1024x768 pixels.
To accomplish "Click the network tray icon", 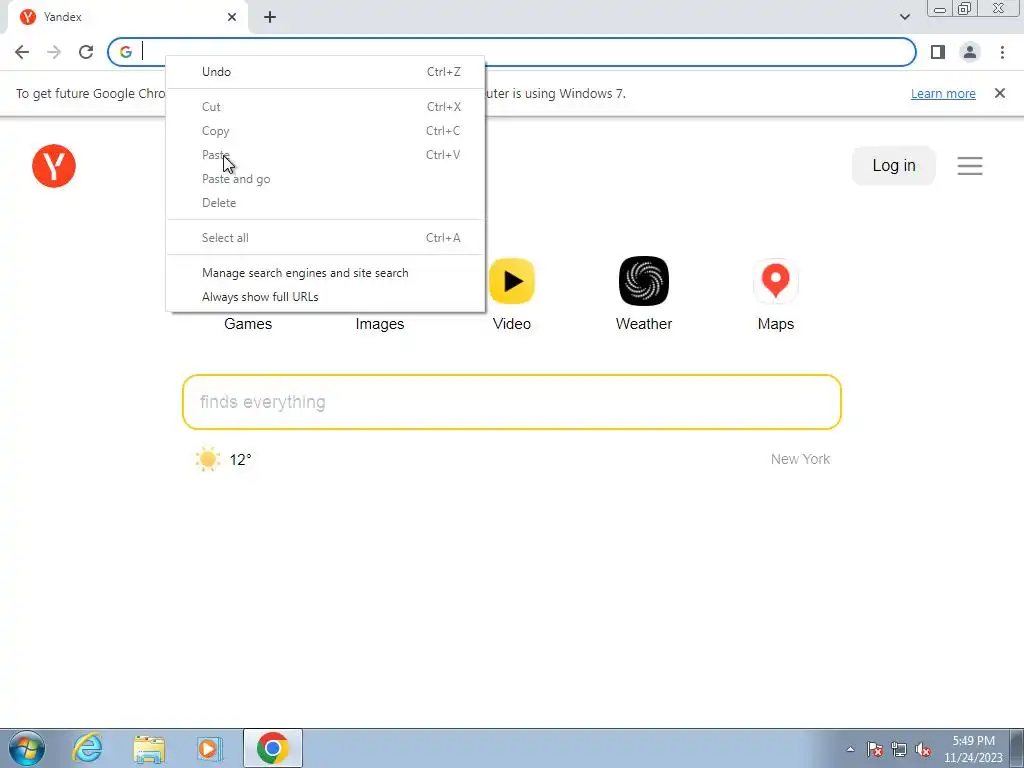I will pos(899,750).
